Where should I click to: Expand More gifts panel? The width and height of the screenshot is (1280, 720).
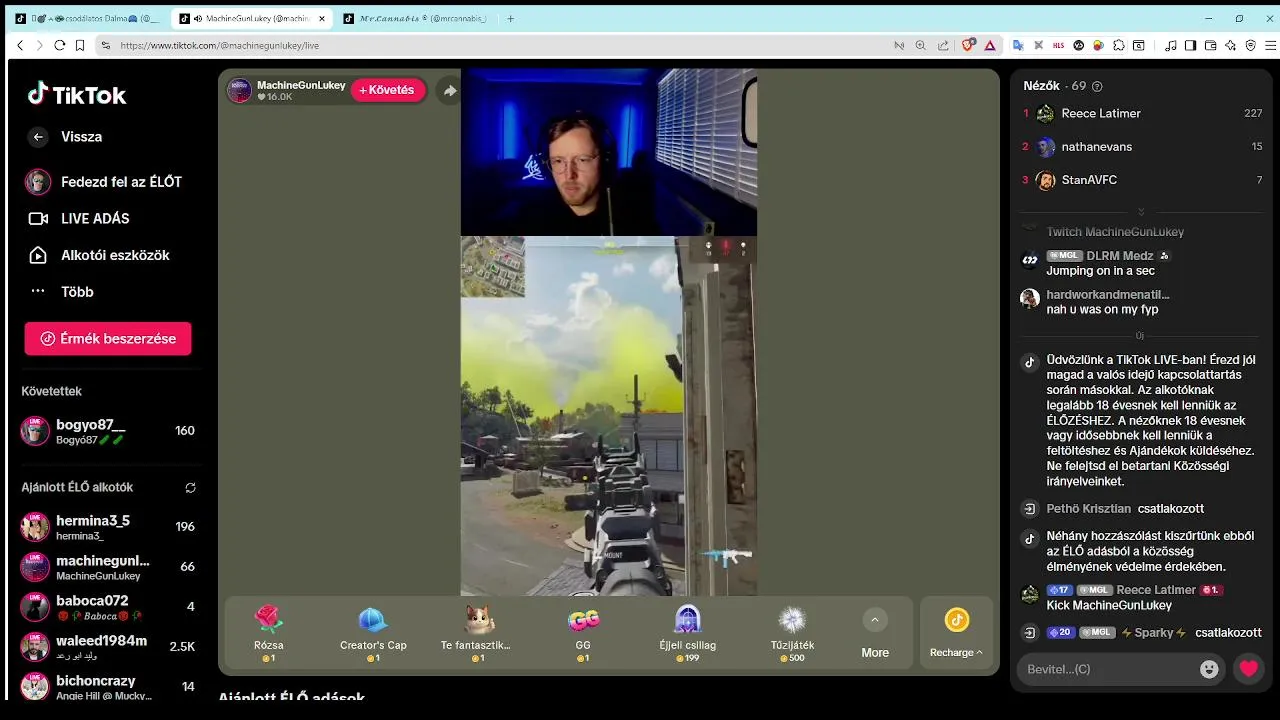click(x=875, y=634)
